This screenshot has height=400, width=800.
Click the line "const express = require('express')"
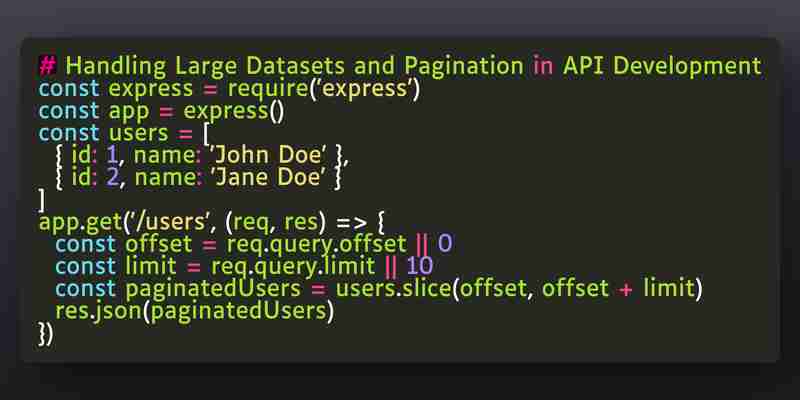coord(229,89)
